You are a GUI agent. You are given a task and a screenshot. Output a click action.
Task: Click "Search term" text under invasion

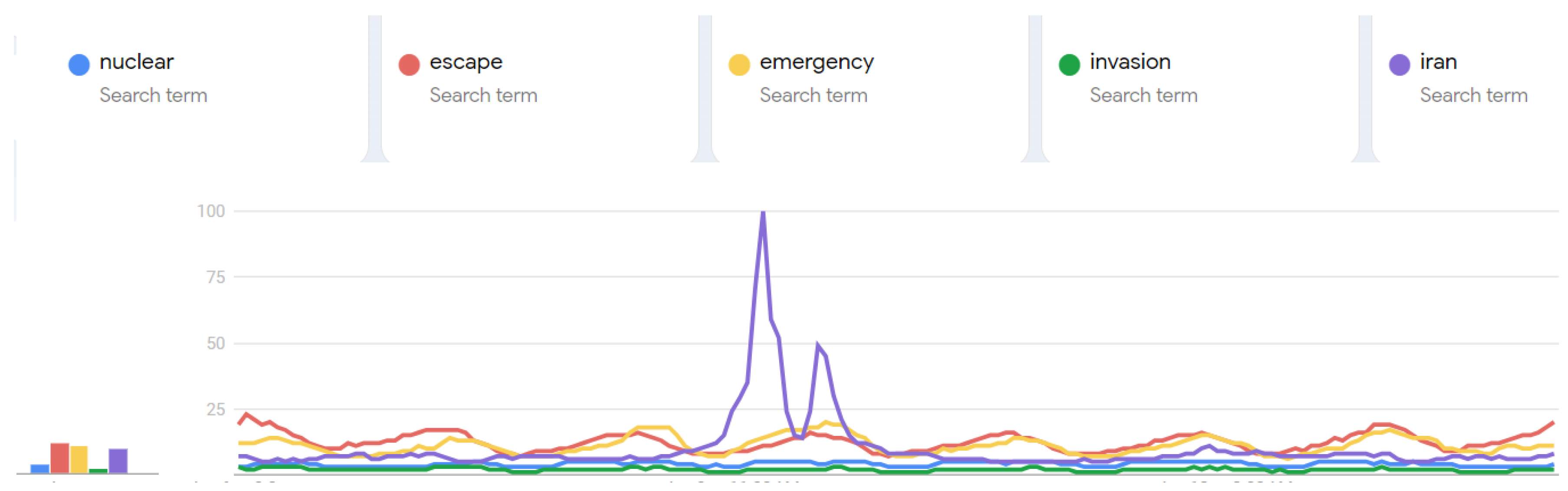1143,96
